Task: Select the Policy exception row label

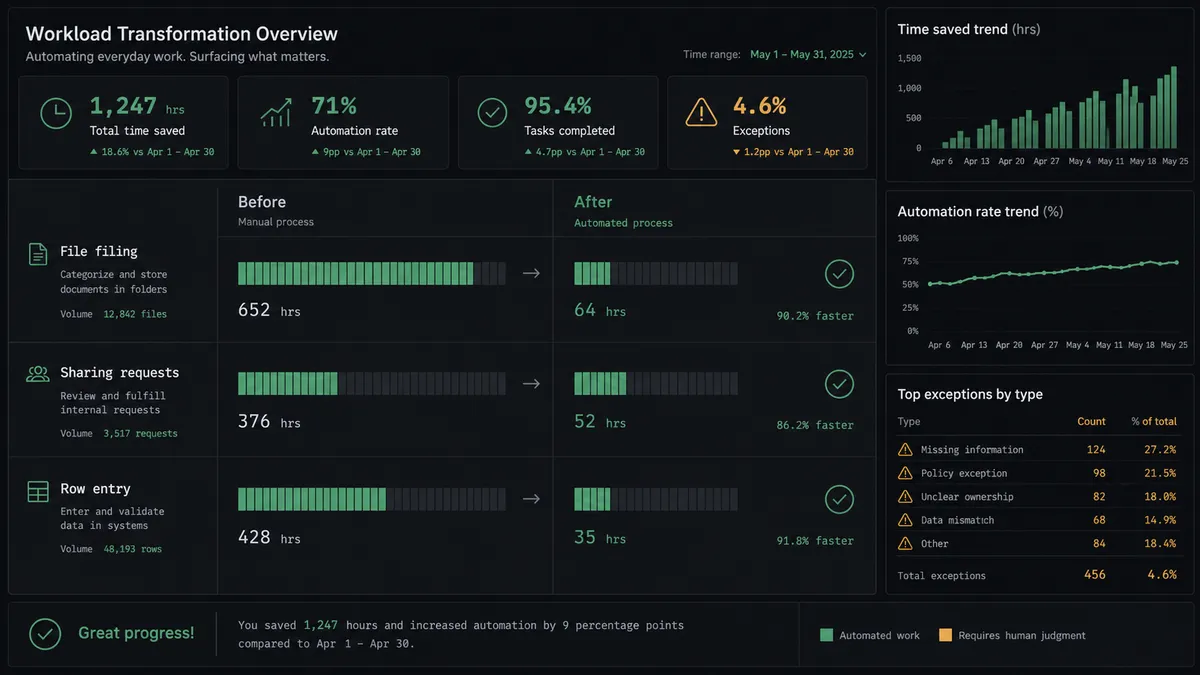Action: pos(964,473)
